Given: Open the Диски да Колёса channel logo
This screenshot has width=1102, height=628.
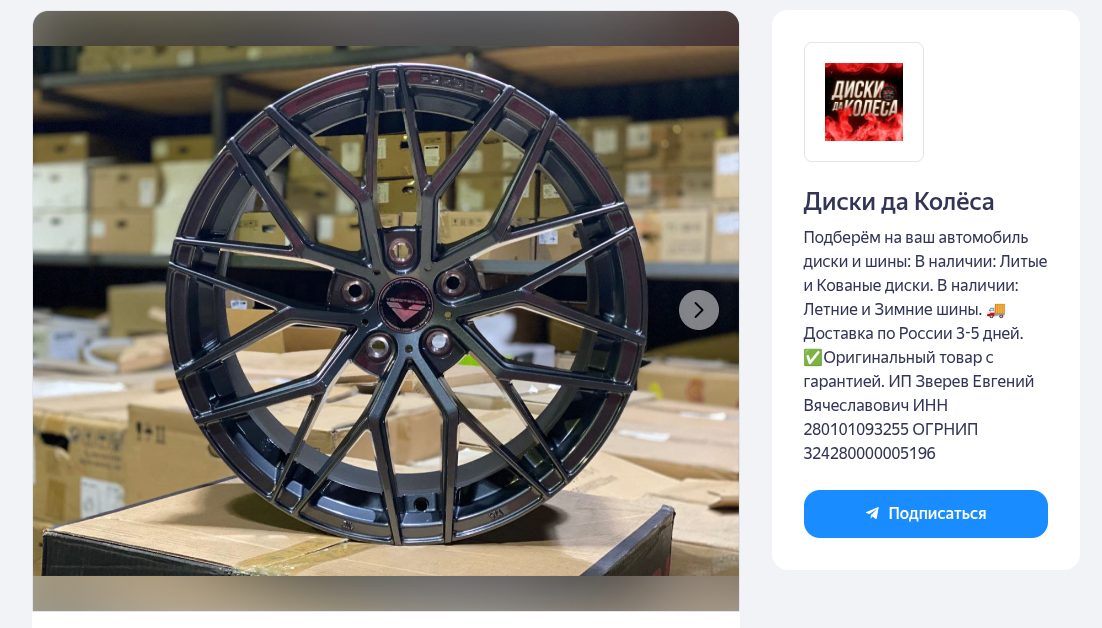Looking at the screenshot, I should pos(864,102).
